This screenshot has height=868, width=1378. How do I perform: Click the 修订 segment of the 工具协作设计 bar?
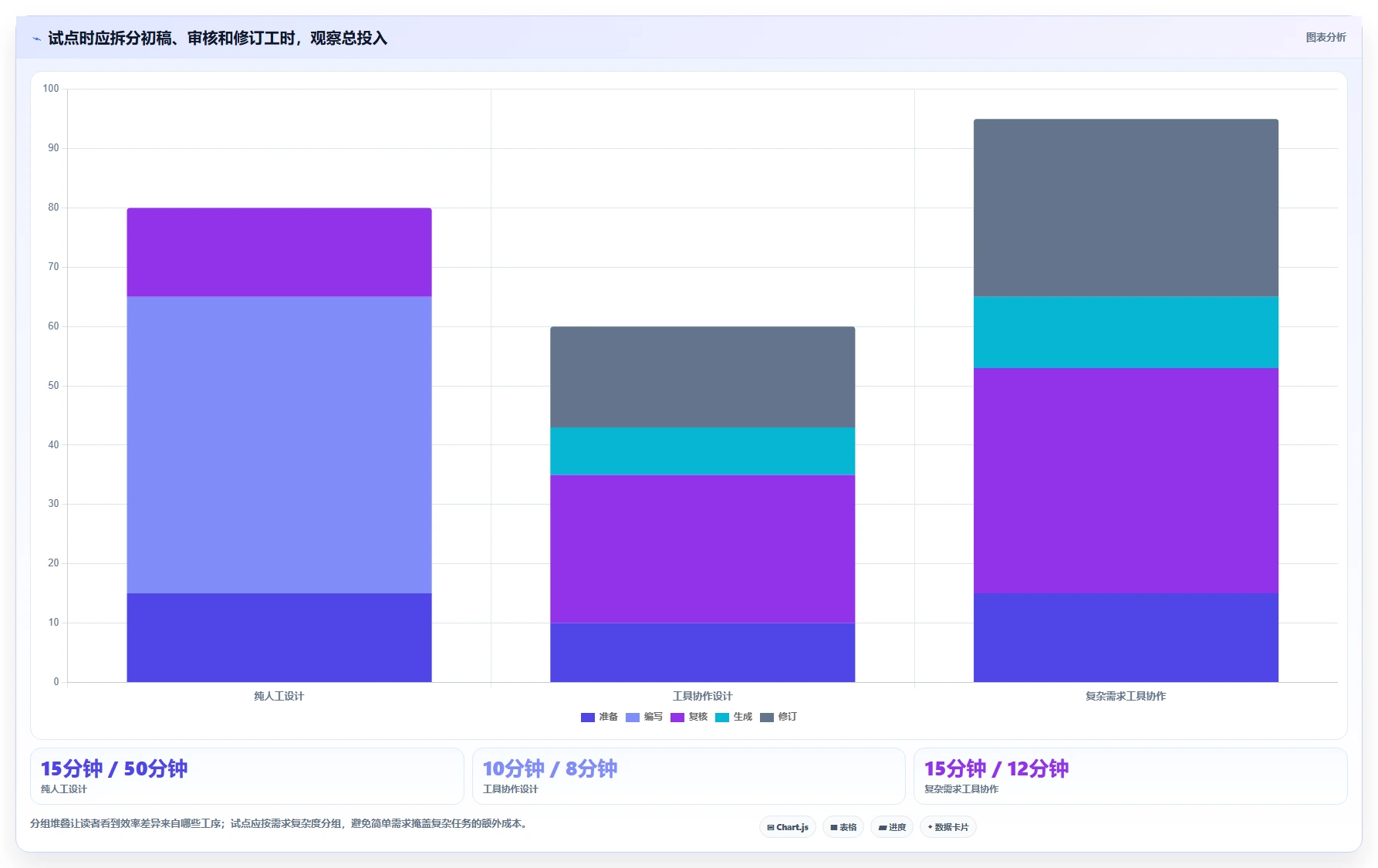point(702,377)
